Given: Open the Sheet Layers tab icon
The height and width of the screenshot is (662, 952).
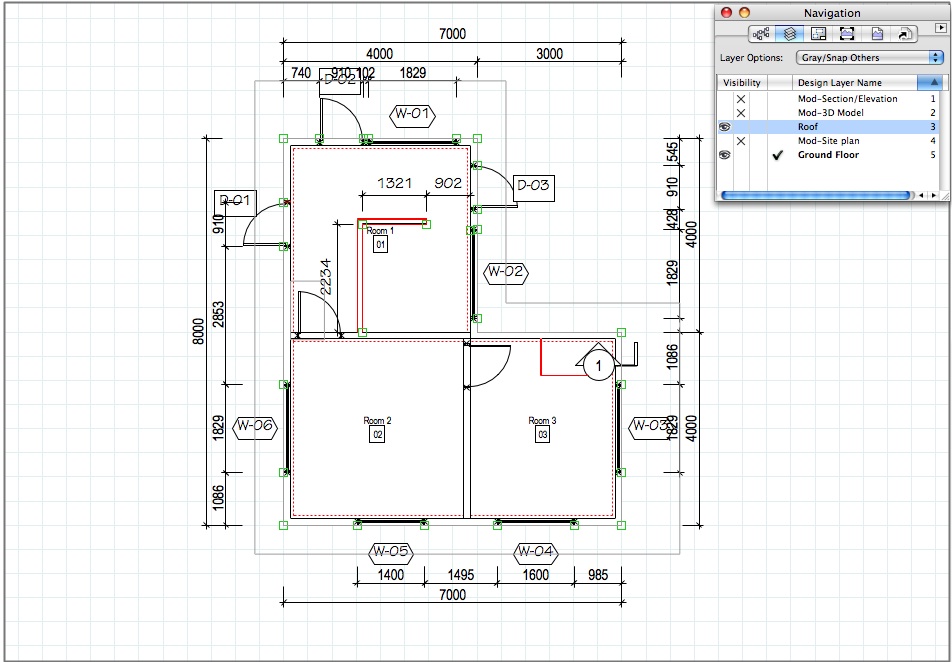Looking at the screenshot, I should 818,34.
